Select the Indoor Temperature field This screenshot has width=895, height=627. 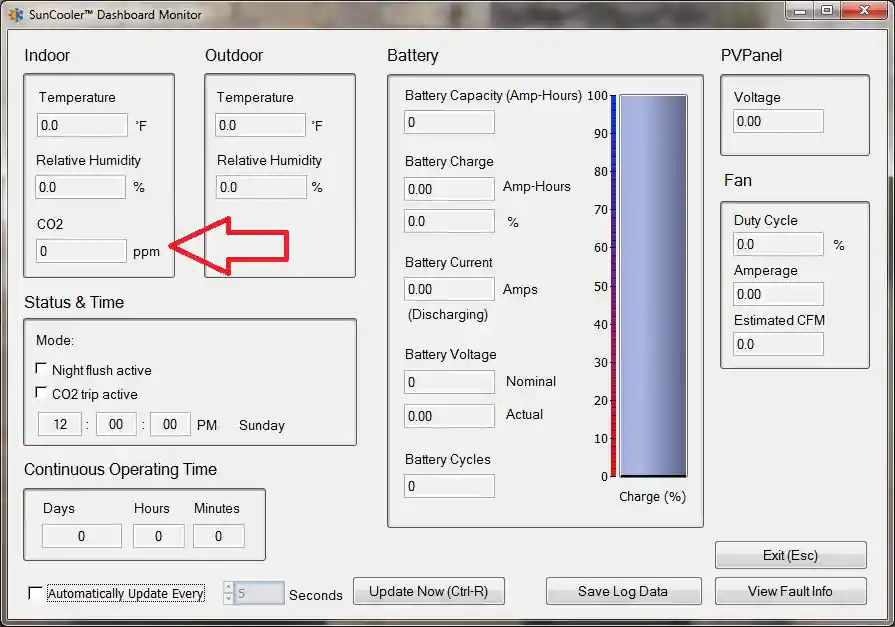(82, 125)
